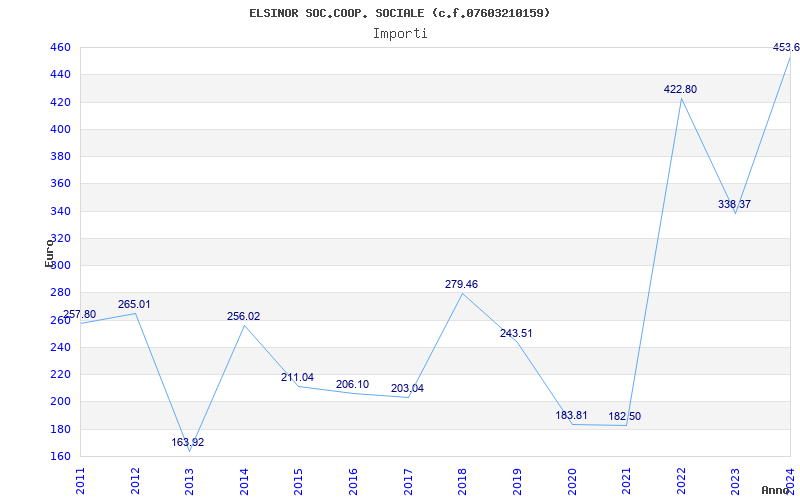Viewport: 800px width, 500px height.
Task: Click the 163.92 data point label
Action: pyautogui.click(x=187, y=442)
